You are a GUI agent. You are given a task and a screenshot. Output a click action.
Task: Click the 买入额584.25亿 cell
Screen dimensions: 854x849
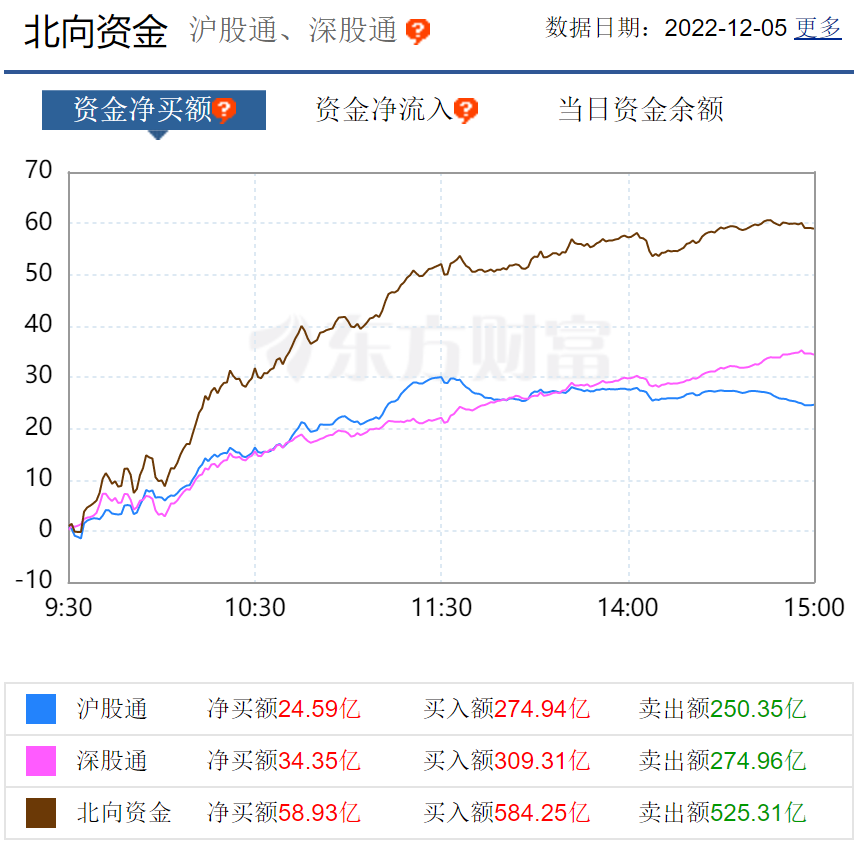pos(507,813)
